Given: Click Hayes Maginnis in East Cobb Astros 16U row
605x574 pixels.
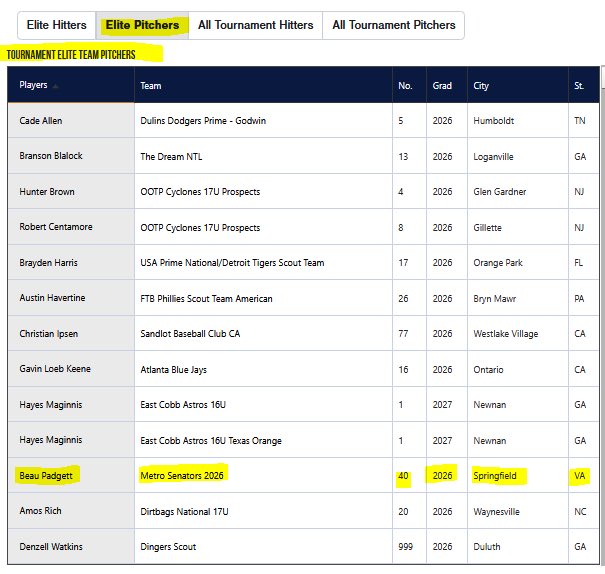Looking at the screenshot, I should pos(51,405).
